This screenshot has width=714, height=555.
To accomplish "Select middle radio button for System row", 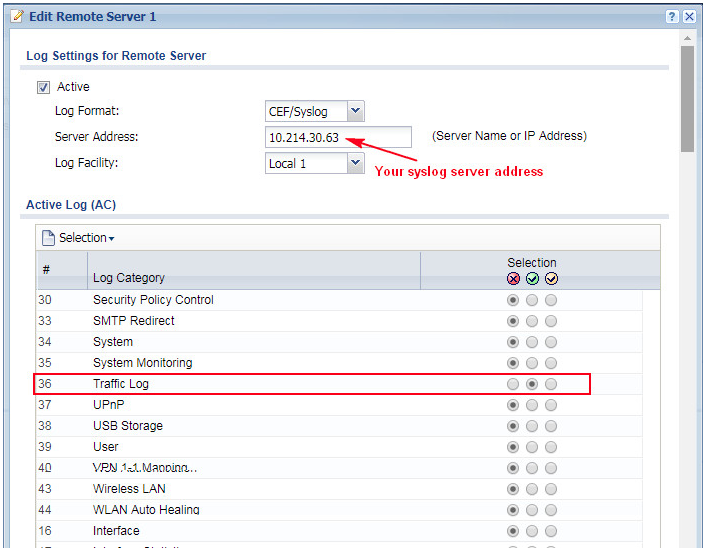I will (x=532, y=342).
